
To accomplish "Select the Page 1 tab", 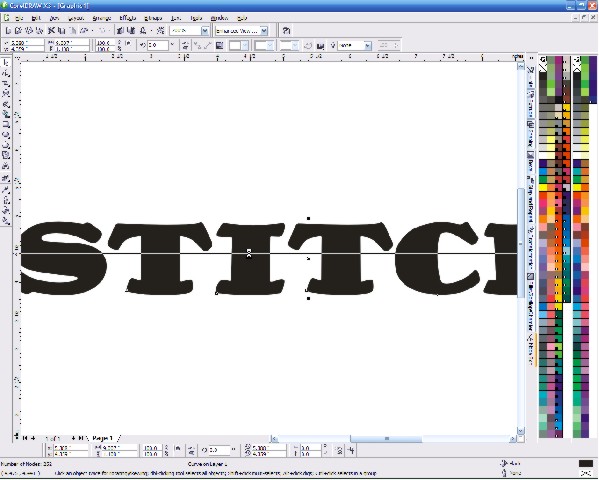I will [103, 438].
